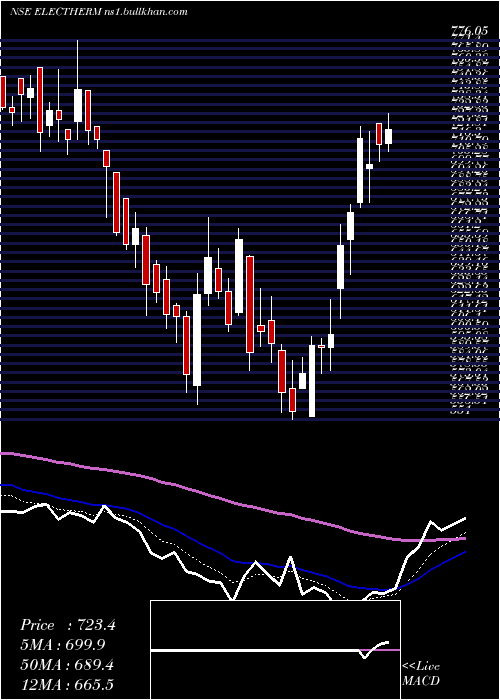The height and width of the screenshot is (700, 500).
Task: Click the last white candlestick on the chart
Action: click(388, 136)
